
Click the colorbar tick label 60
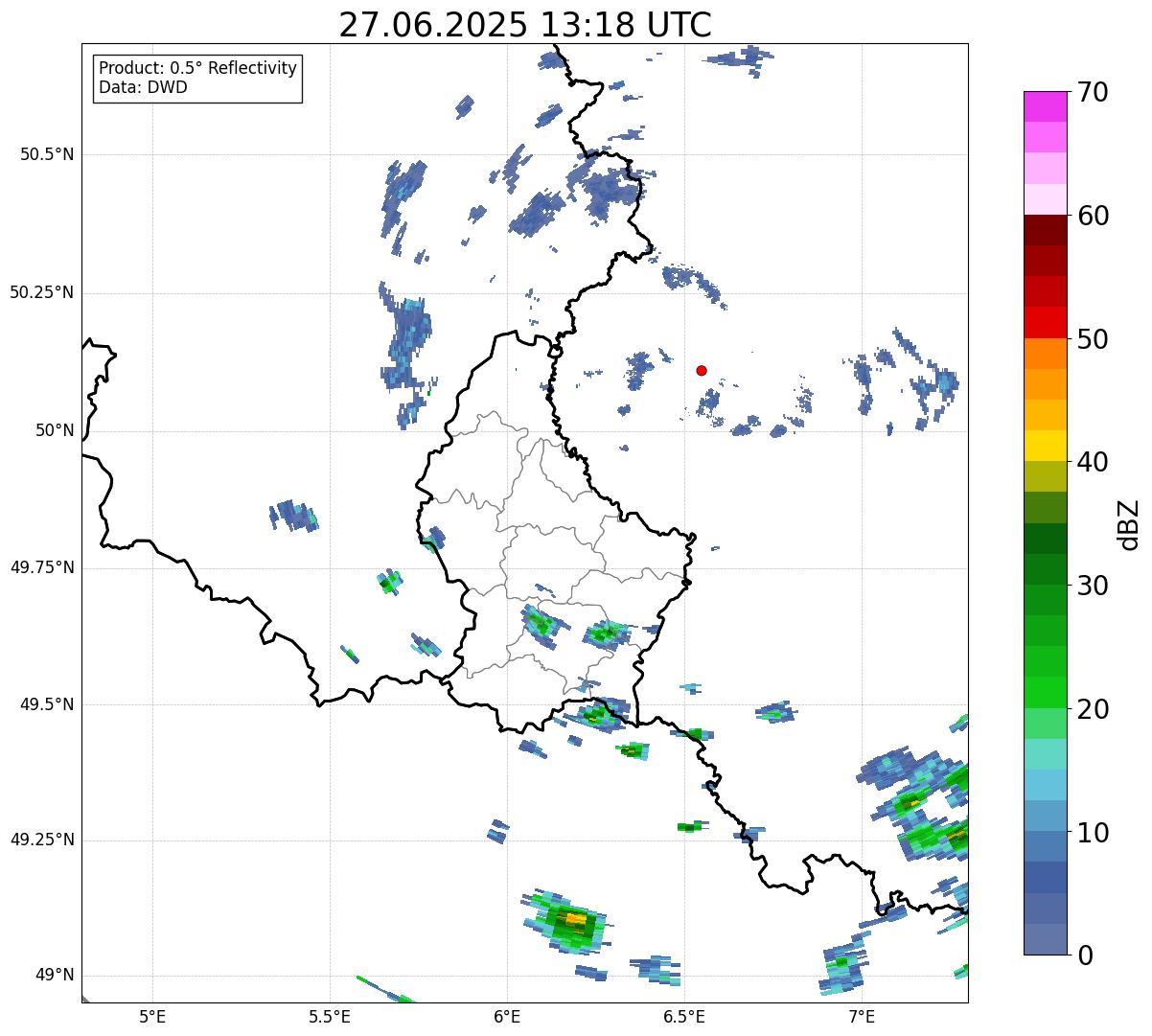coord(1092,216)
